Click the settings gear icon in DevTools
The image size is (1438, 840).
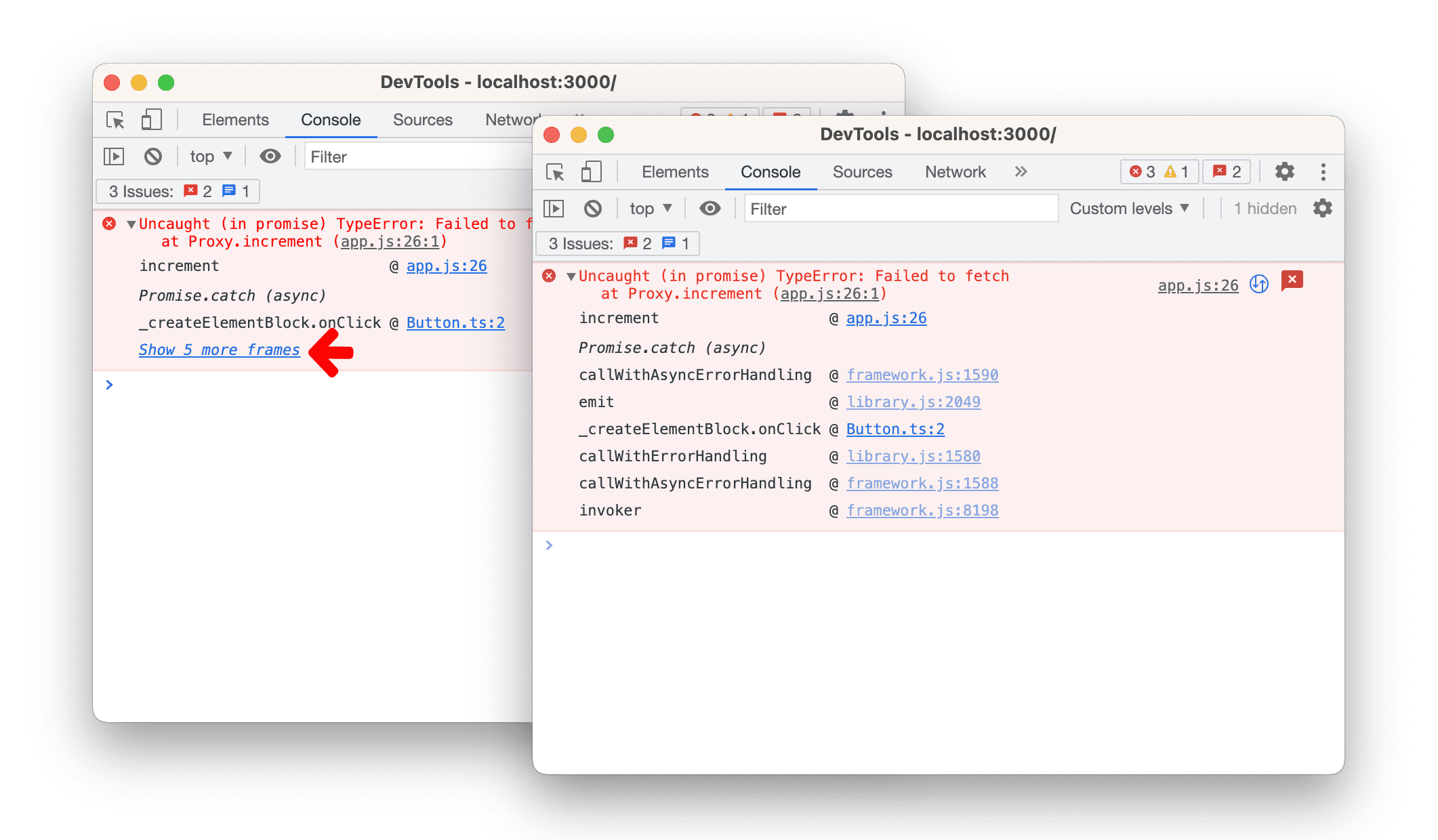pyautogui.click(x=1289, y=171)
